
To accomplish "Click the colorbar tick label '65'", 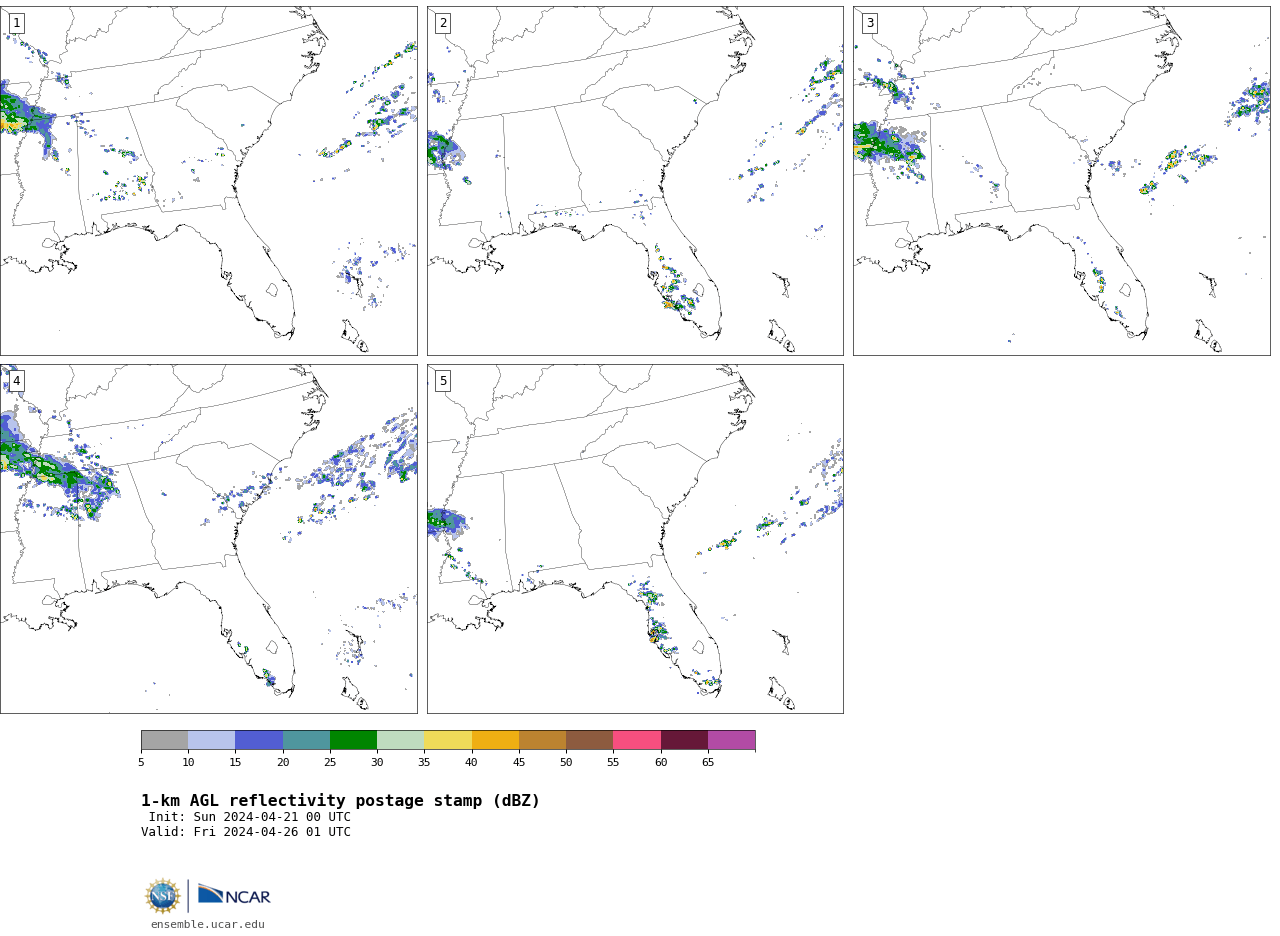I will click(708, 763).
